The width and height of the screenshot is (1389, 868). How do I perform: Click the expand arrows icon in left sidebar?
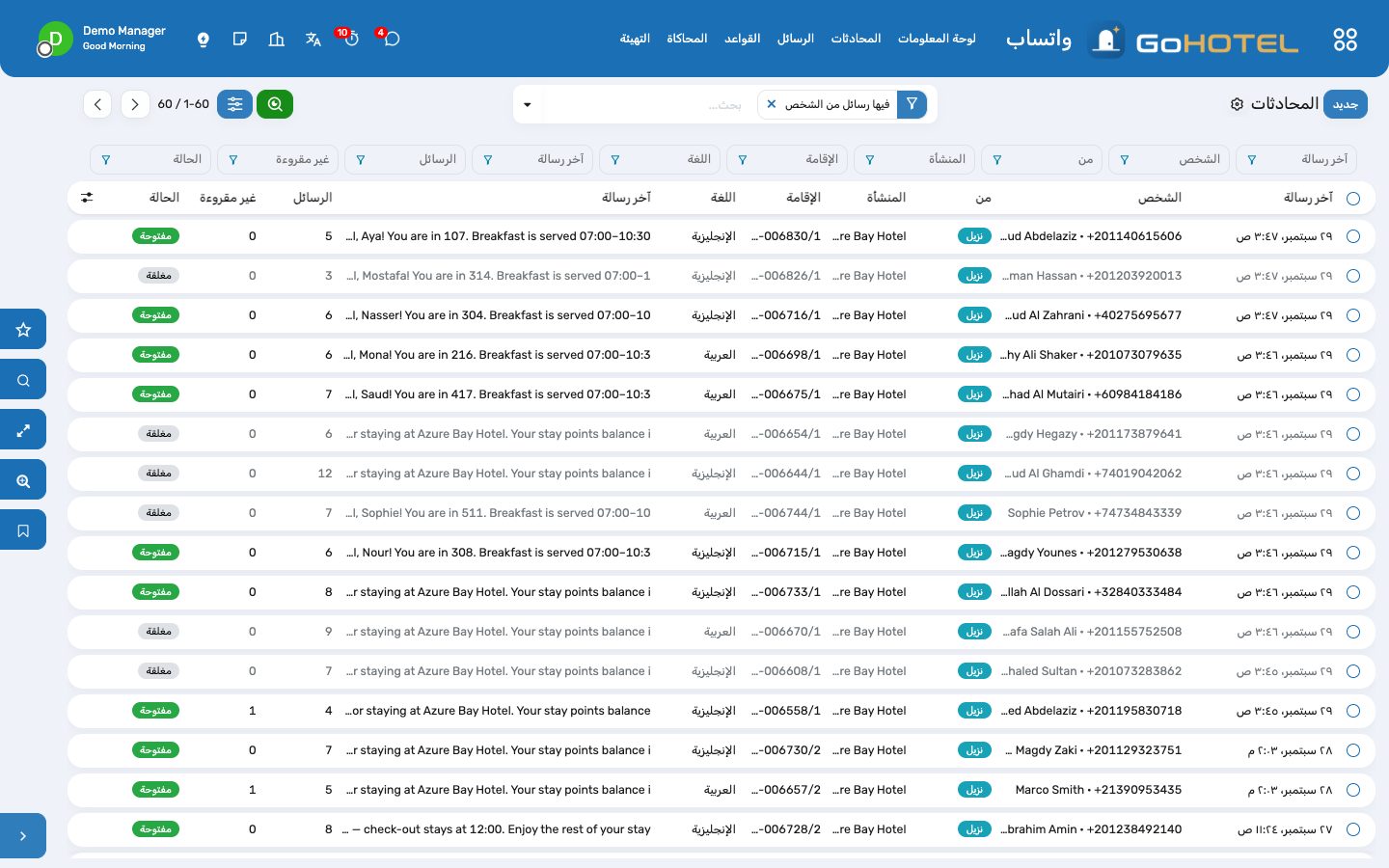[23, 430]
